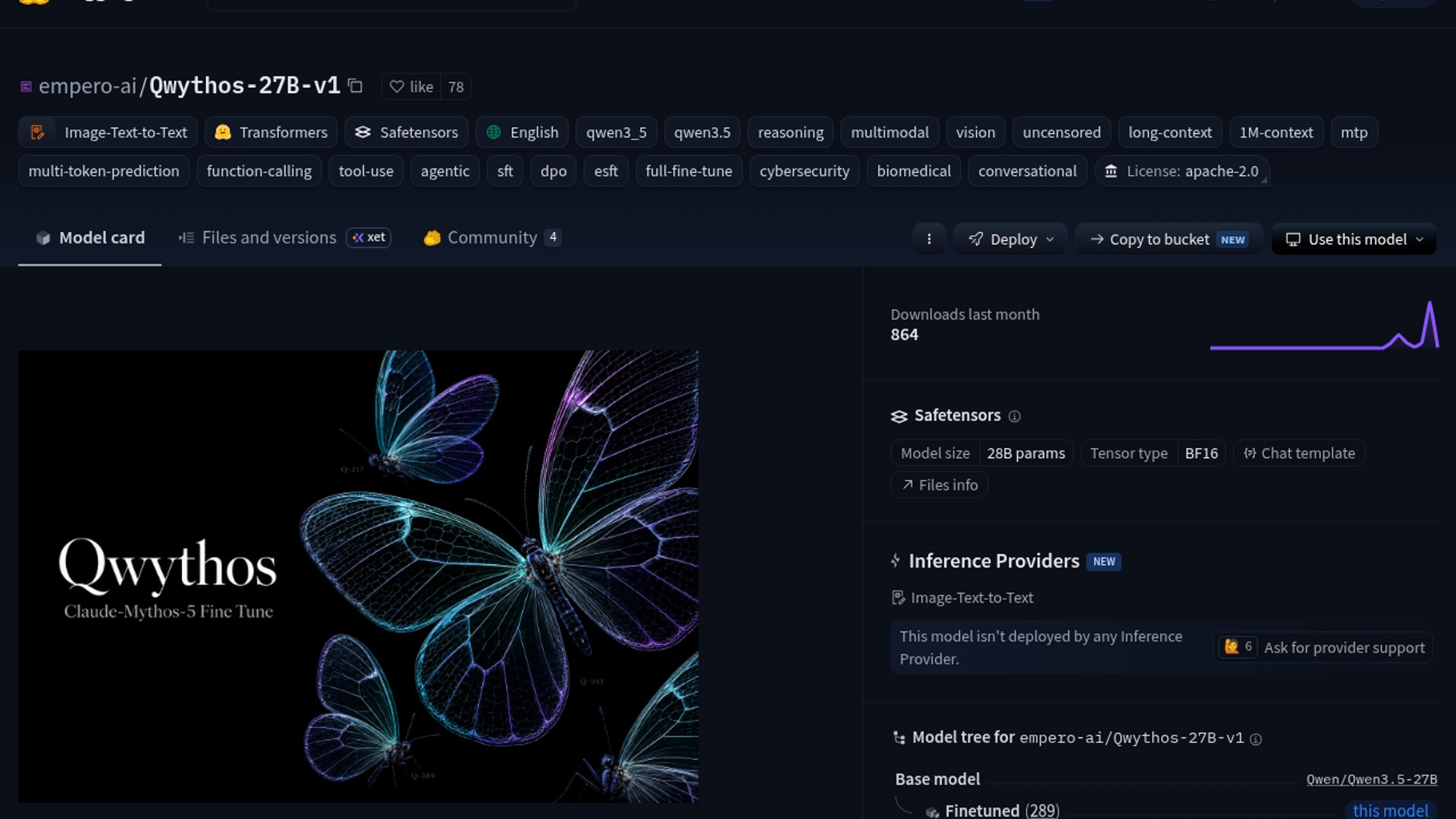
Task: Open the empero-ai organization page
Action: pyautogui.click(x=87, y=86)
